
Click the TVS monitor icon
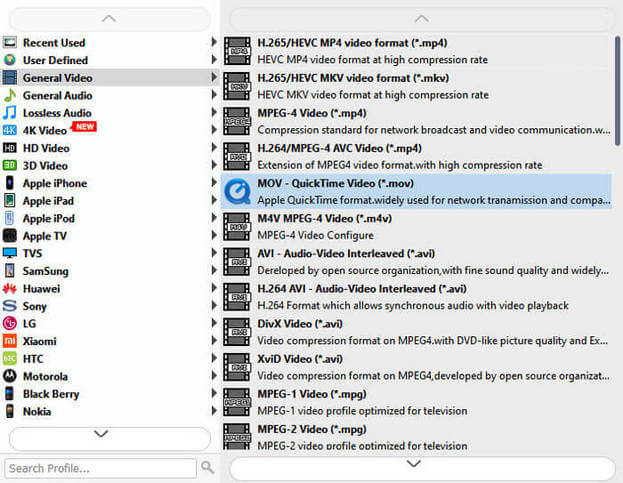[x=10, y=253]
